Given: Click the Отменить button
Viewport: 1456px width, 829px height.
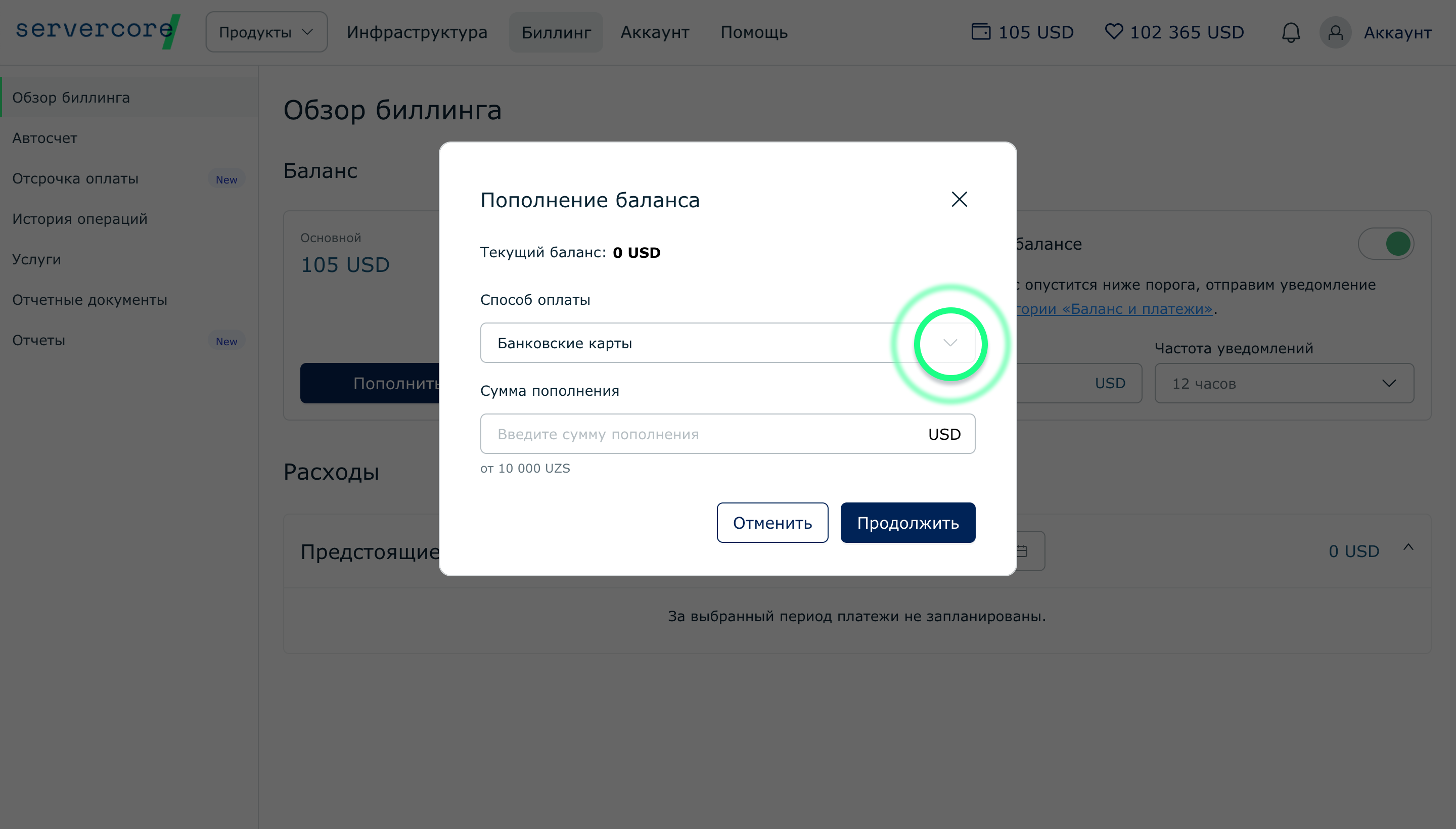Looking at the screenshot, I should coord(772,523).
